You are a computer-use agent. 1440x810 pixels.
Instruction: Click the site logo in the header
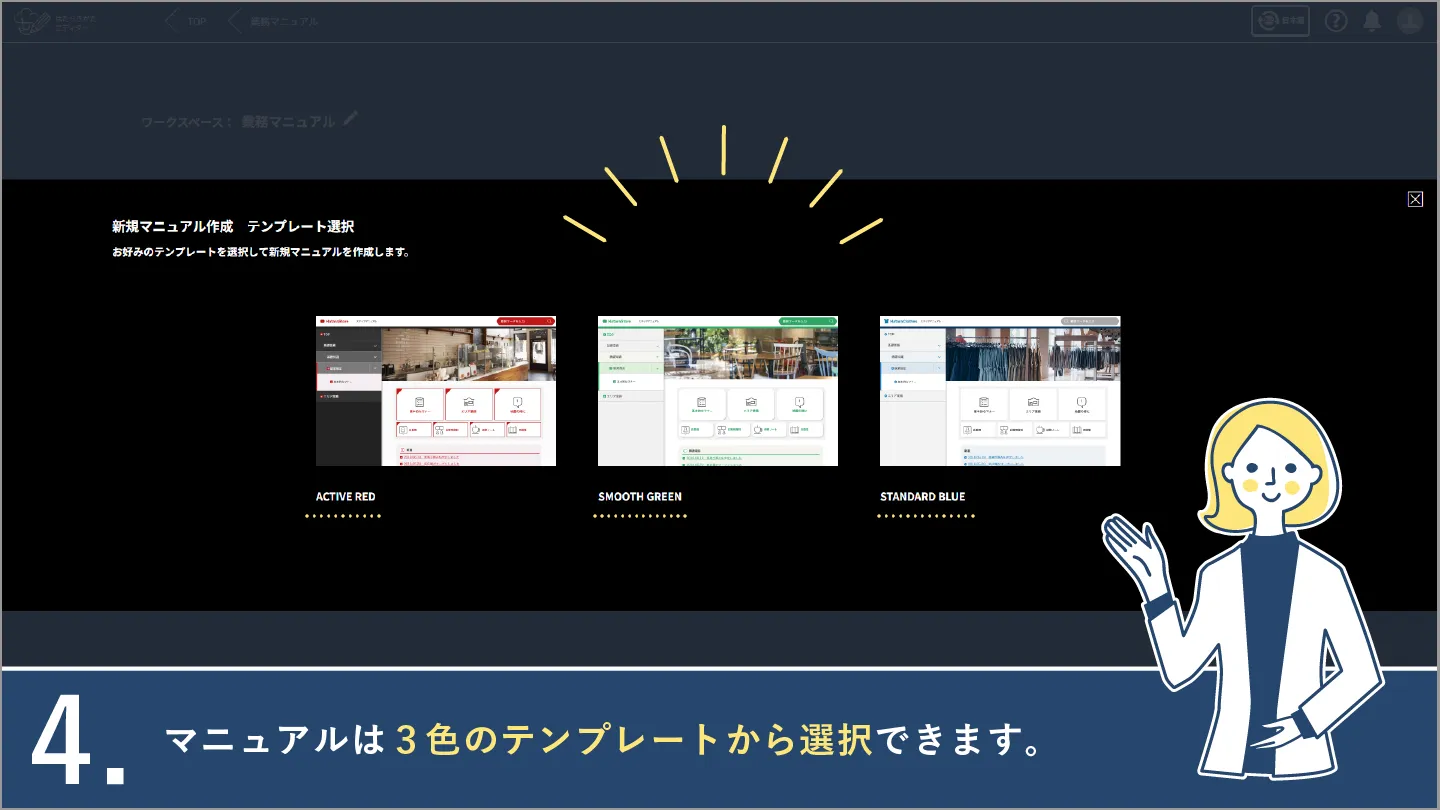tap(52, 21)
